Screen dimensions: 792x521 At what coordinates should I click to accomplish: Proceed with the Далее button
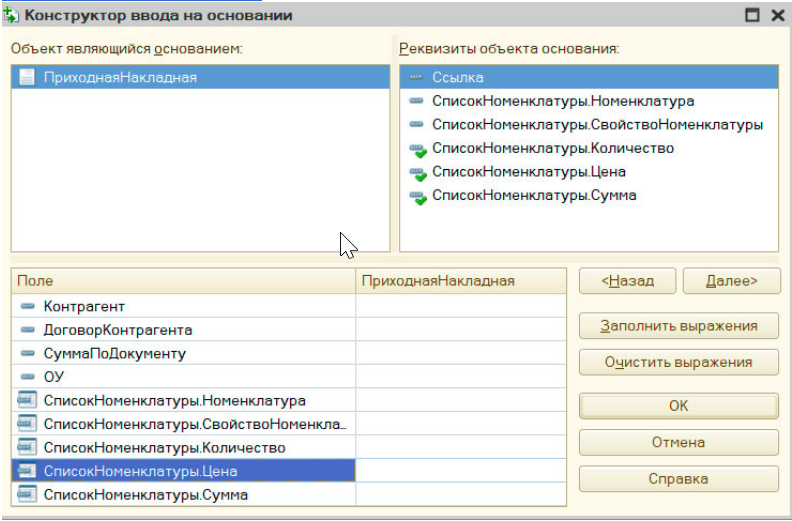(731, 281)
